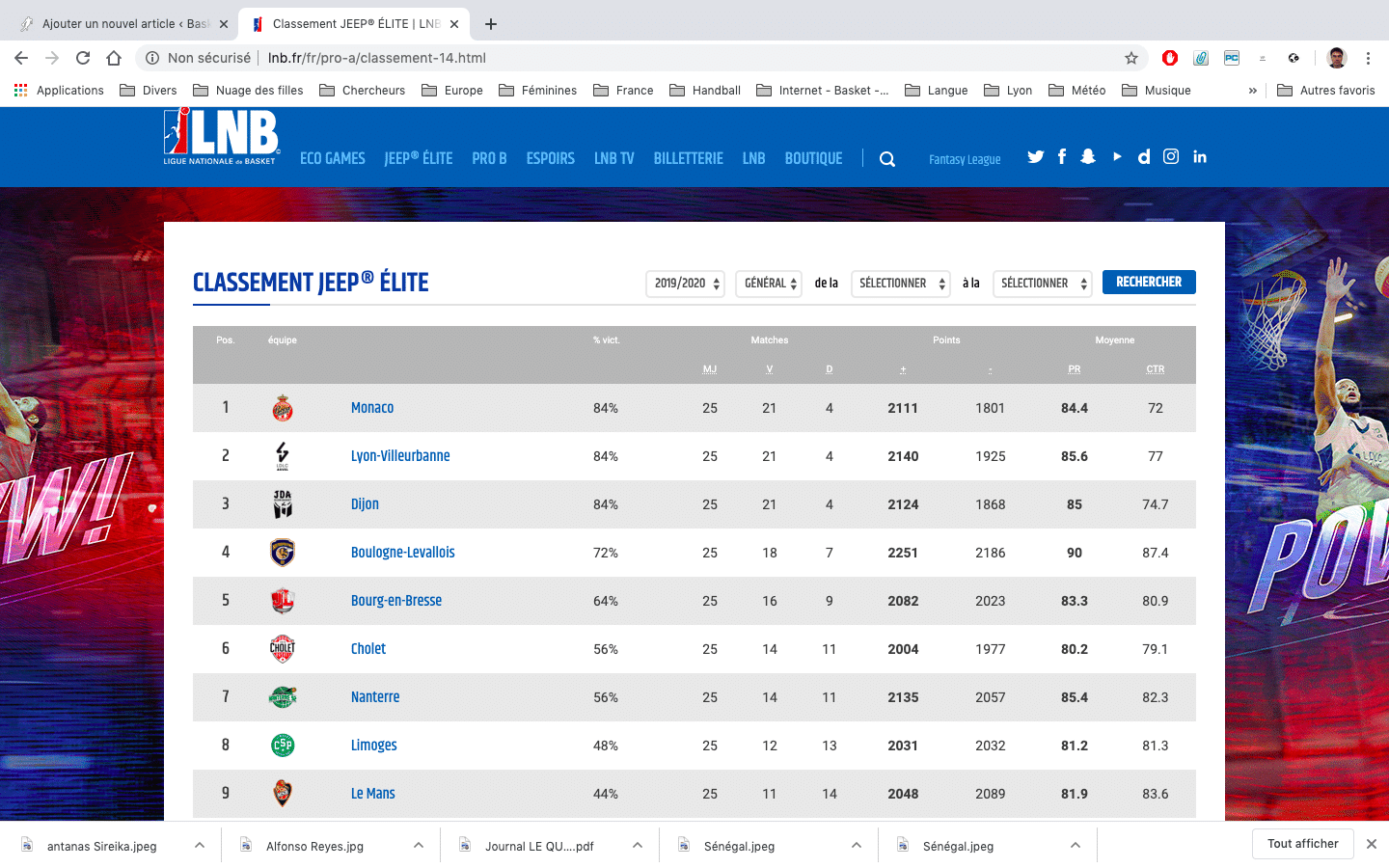
Task: Show more bookmarks with chevron
Action: coord(1253,91)
